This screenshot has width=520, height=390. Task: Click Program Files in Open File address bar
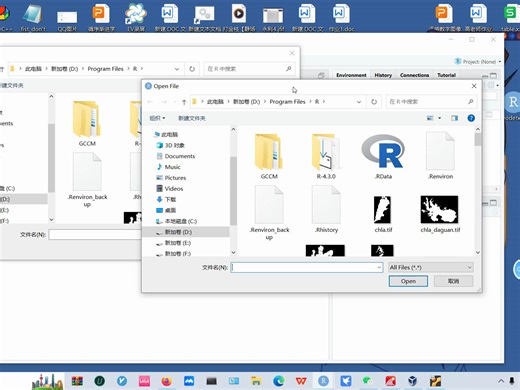[287, 102]
